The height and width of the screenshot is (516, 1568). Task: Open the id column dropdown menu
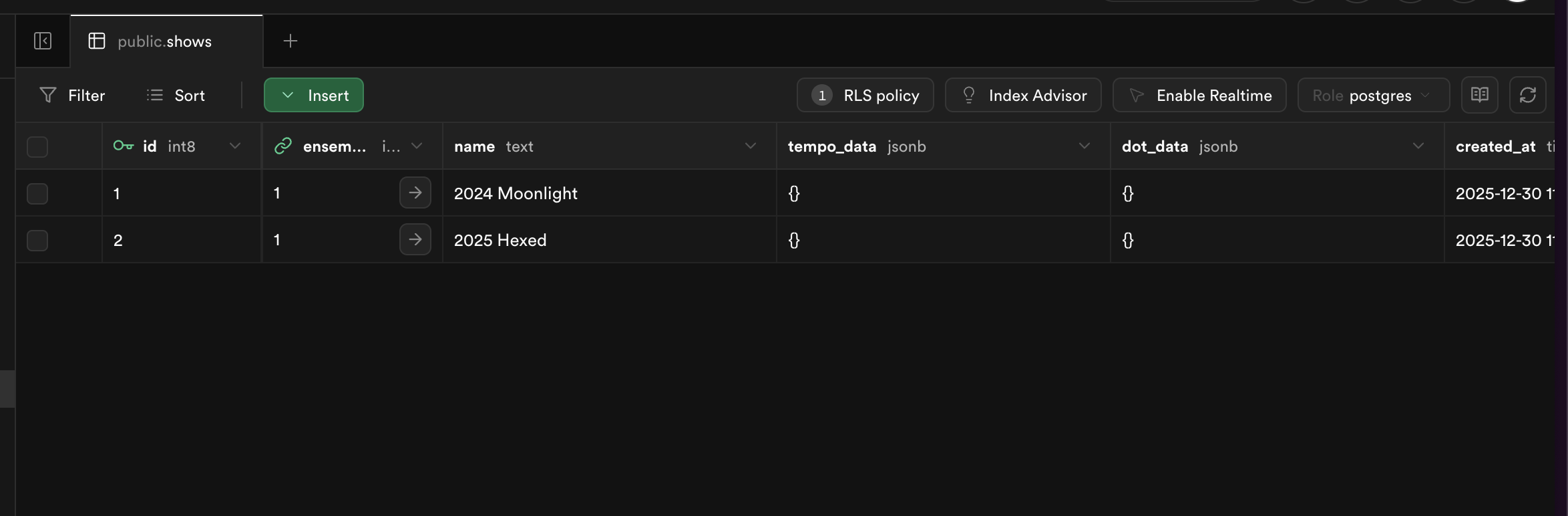coord(235,146)
